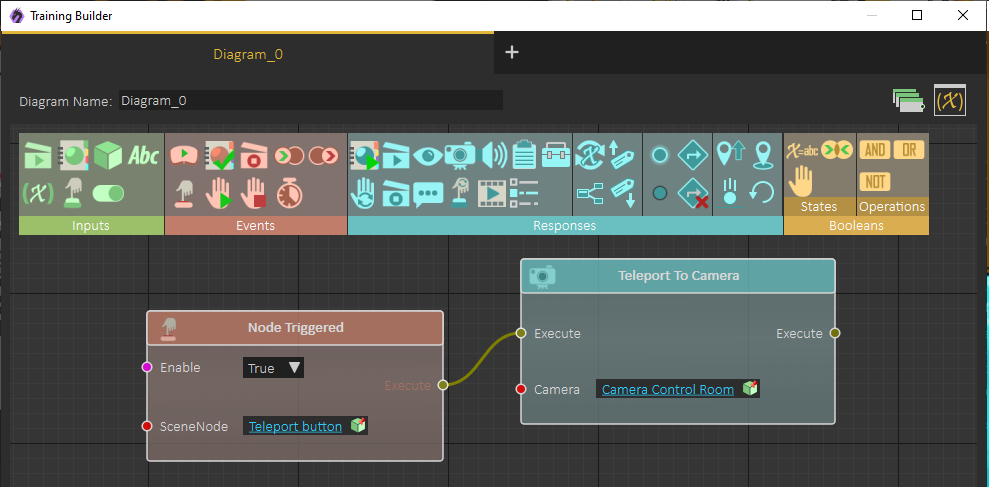Image resolution: width=989 pixels, height=487 pixels.
Task: Switch to the Diagram_0 tab
Action: pos(248,54)
